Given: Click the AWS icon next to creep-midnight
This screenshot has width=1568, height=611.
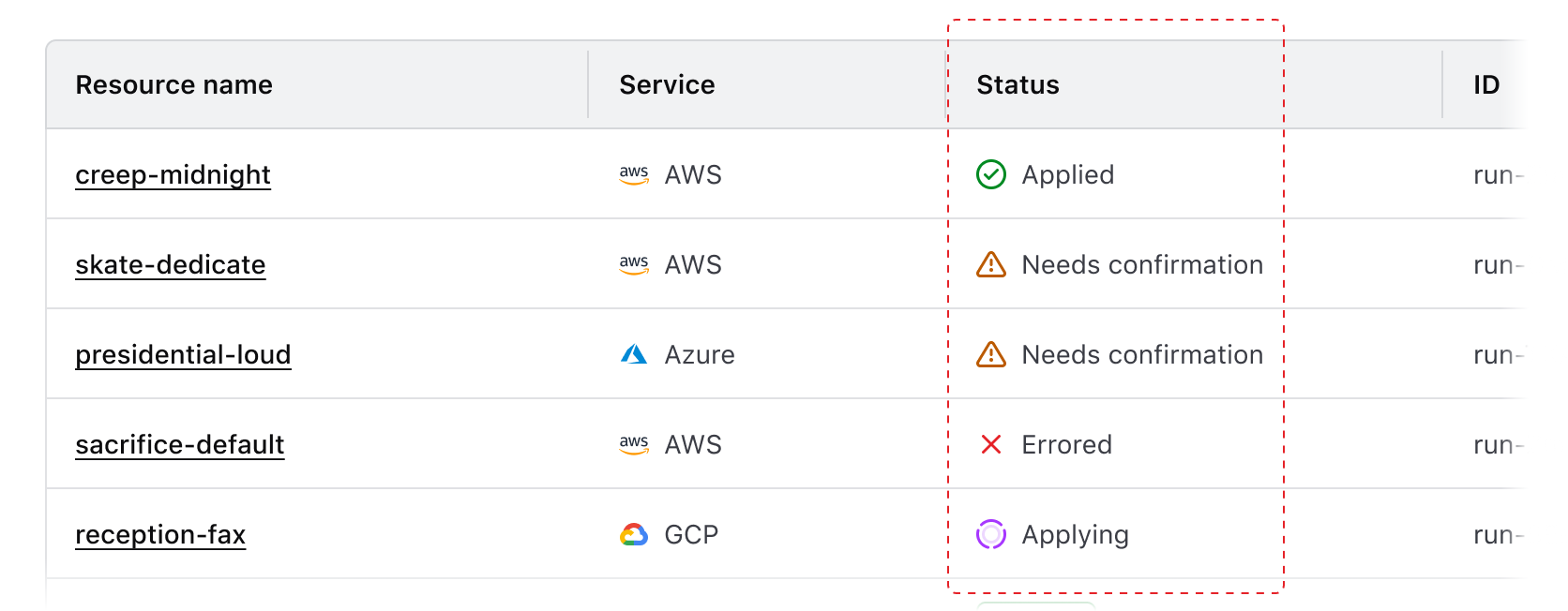Looking at the screenshot, I should pos(634,174).
